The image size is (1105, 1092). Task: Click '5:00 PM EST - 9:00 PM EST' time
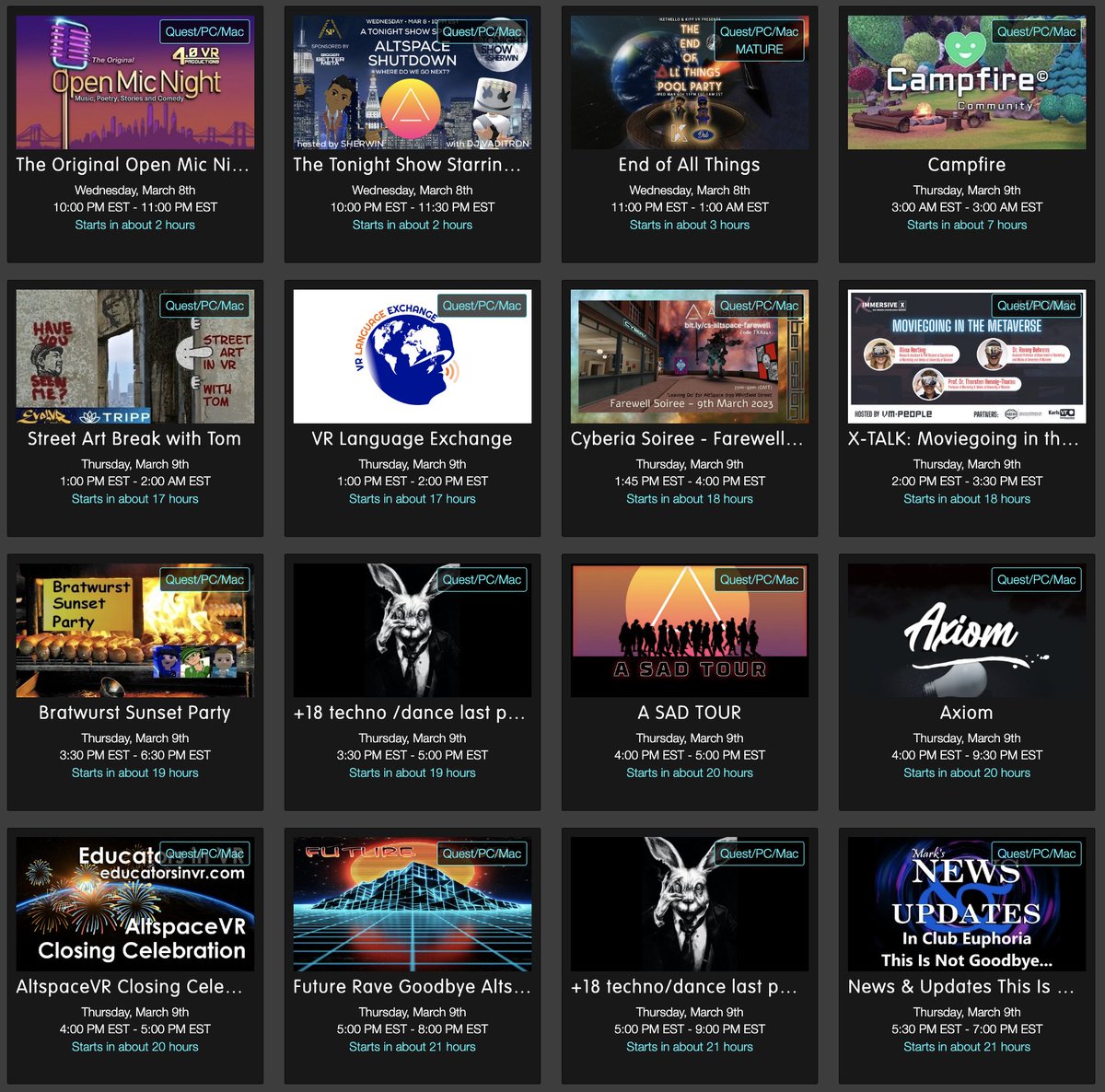click(690, 1029)
